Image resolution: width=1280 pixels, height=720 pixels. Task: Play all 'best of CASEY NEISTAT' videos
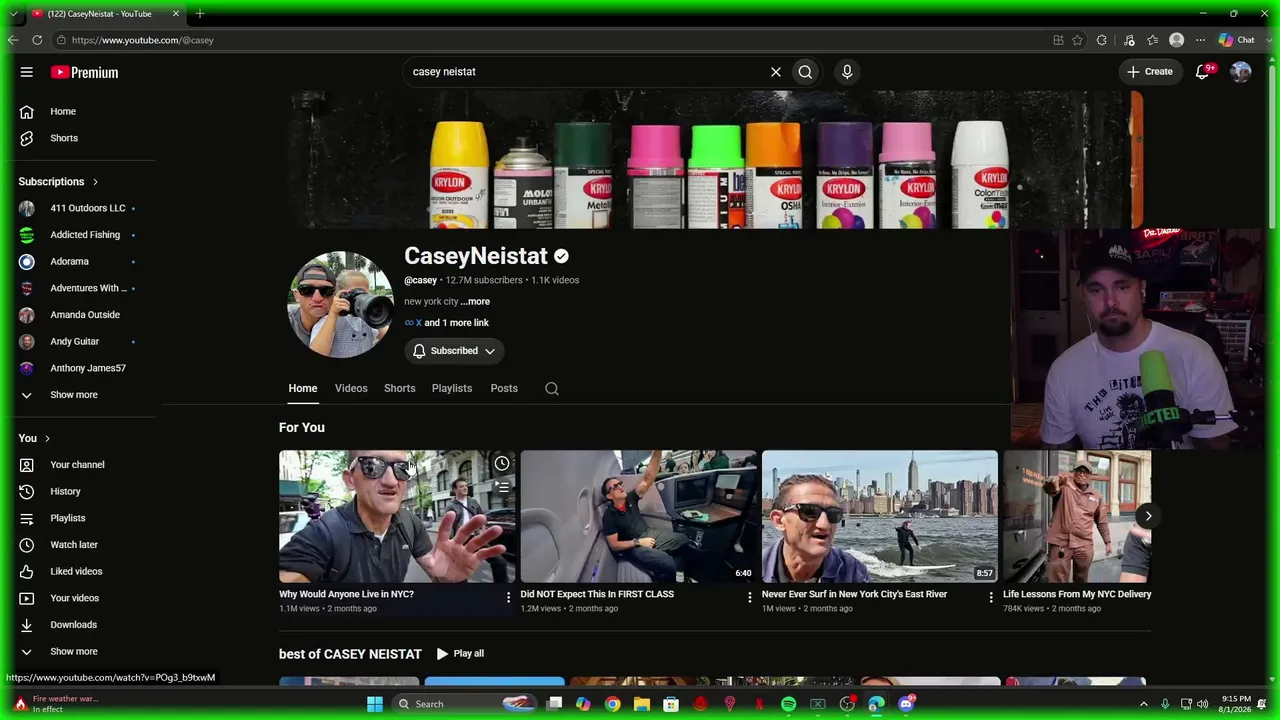[460, 654]
